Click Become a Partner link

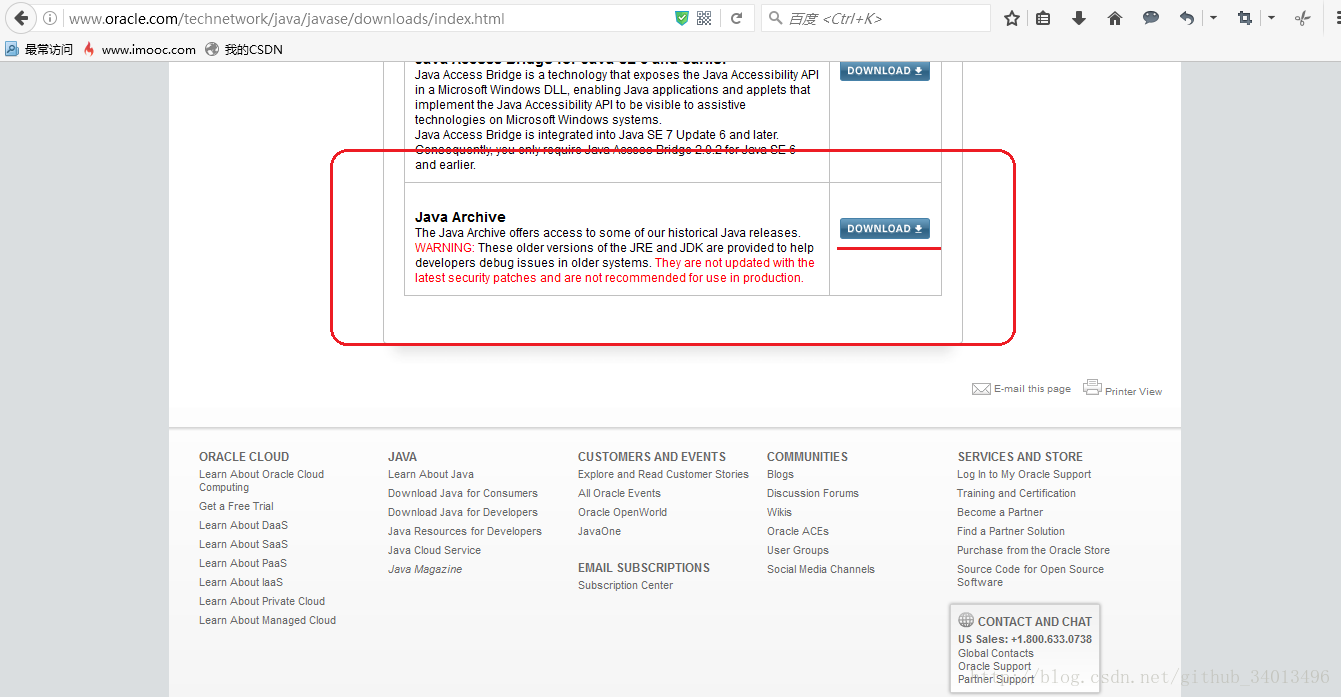[x=1000, y=513]
